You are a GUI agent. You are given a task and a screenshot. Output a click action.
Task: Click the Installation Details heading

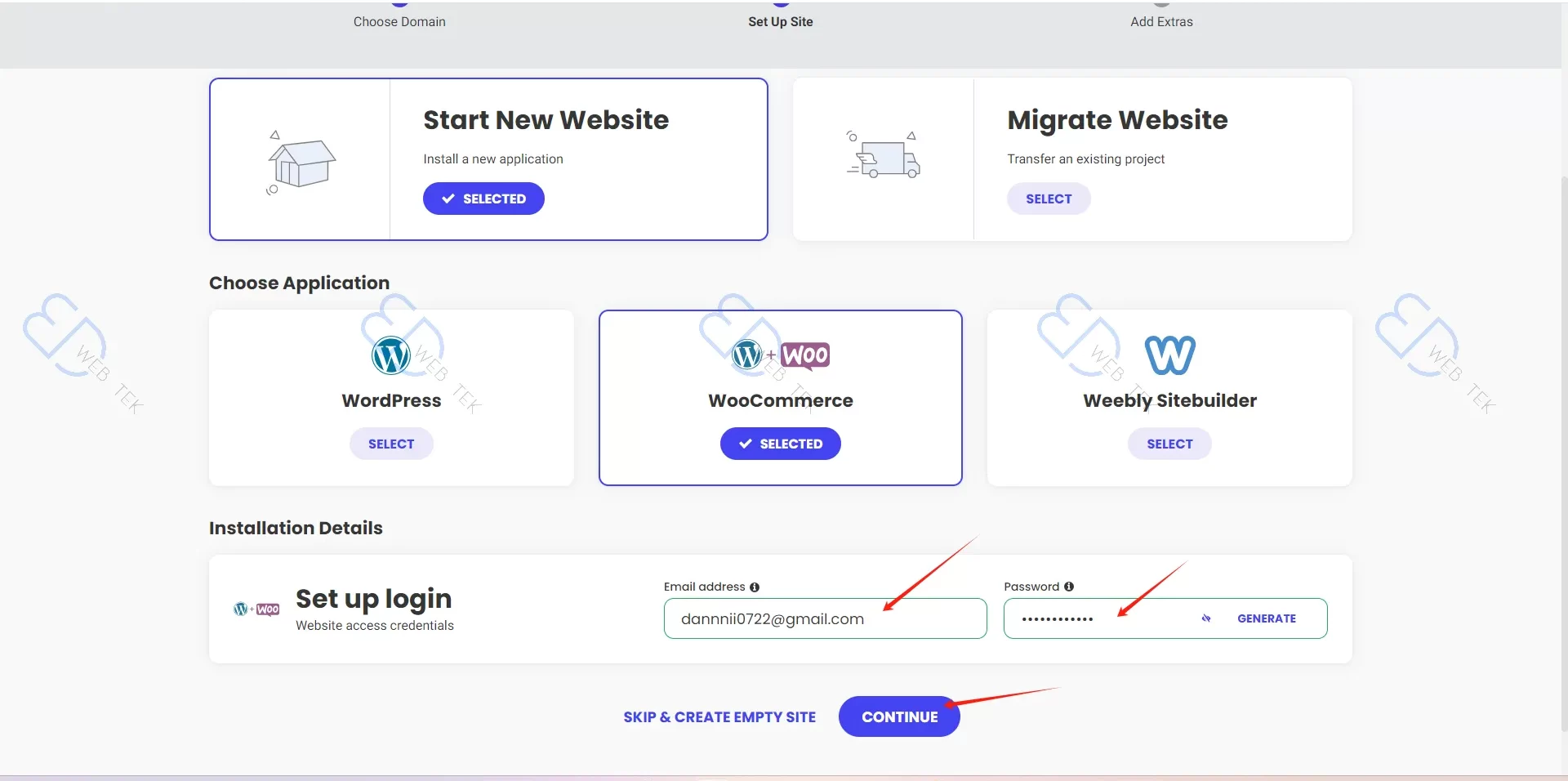(296, 528)
